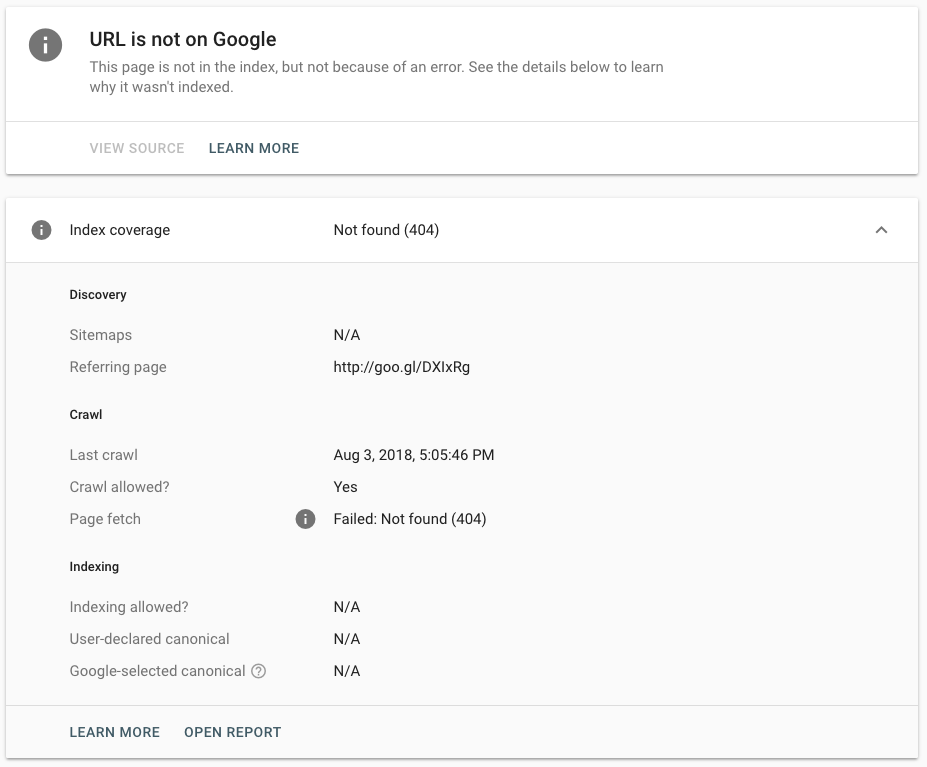This screenshot has height=767, width=927.
Task: Click OPEN REPORT at the bottom
Action: click(232, 732)
